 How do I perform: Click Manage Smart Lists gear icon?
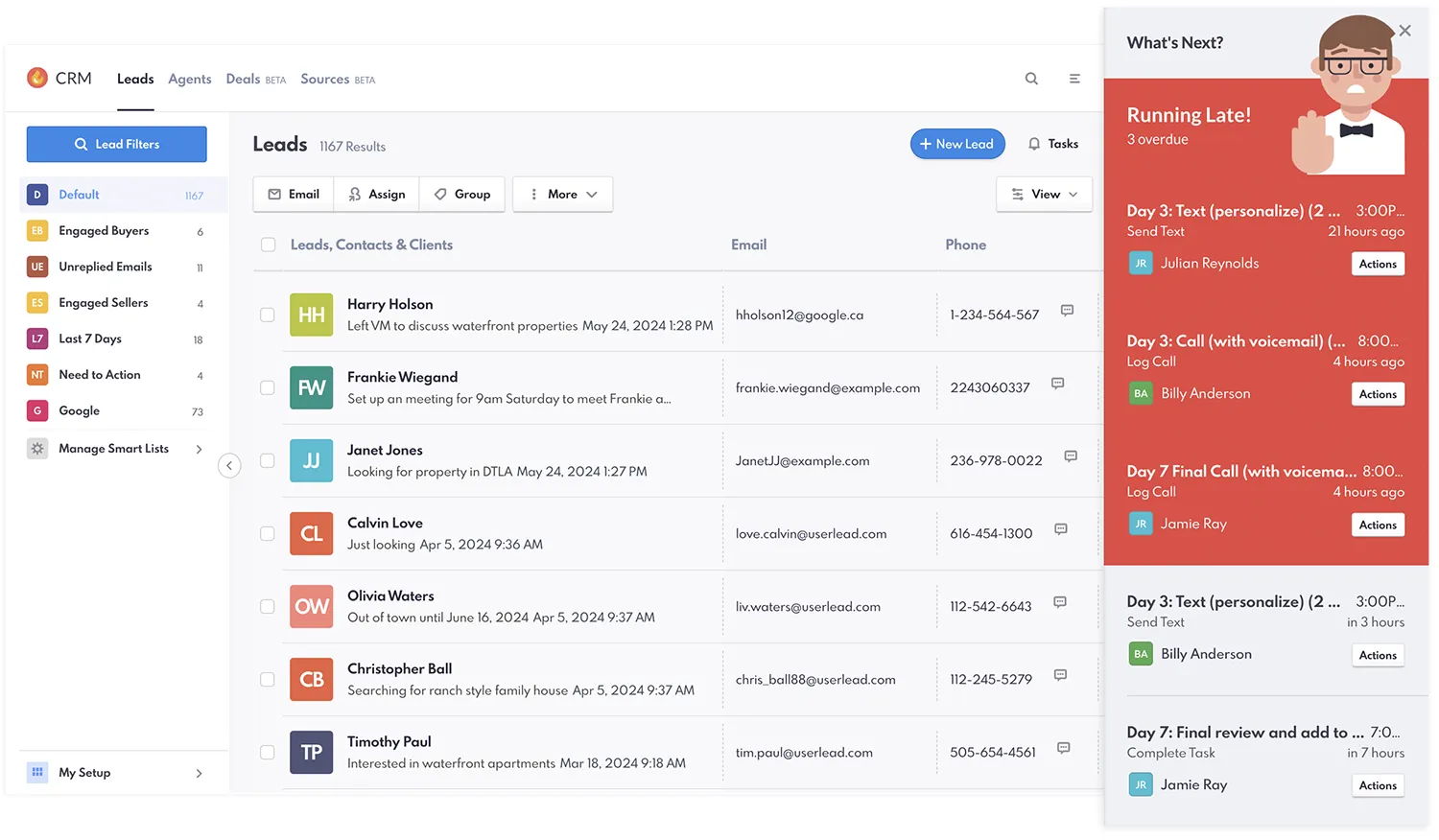37,449
